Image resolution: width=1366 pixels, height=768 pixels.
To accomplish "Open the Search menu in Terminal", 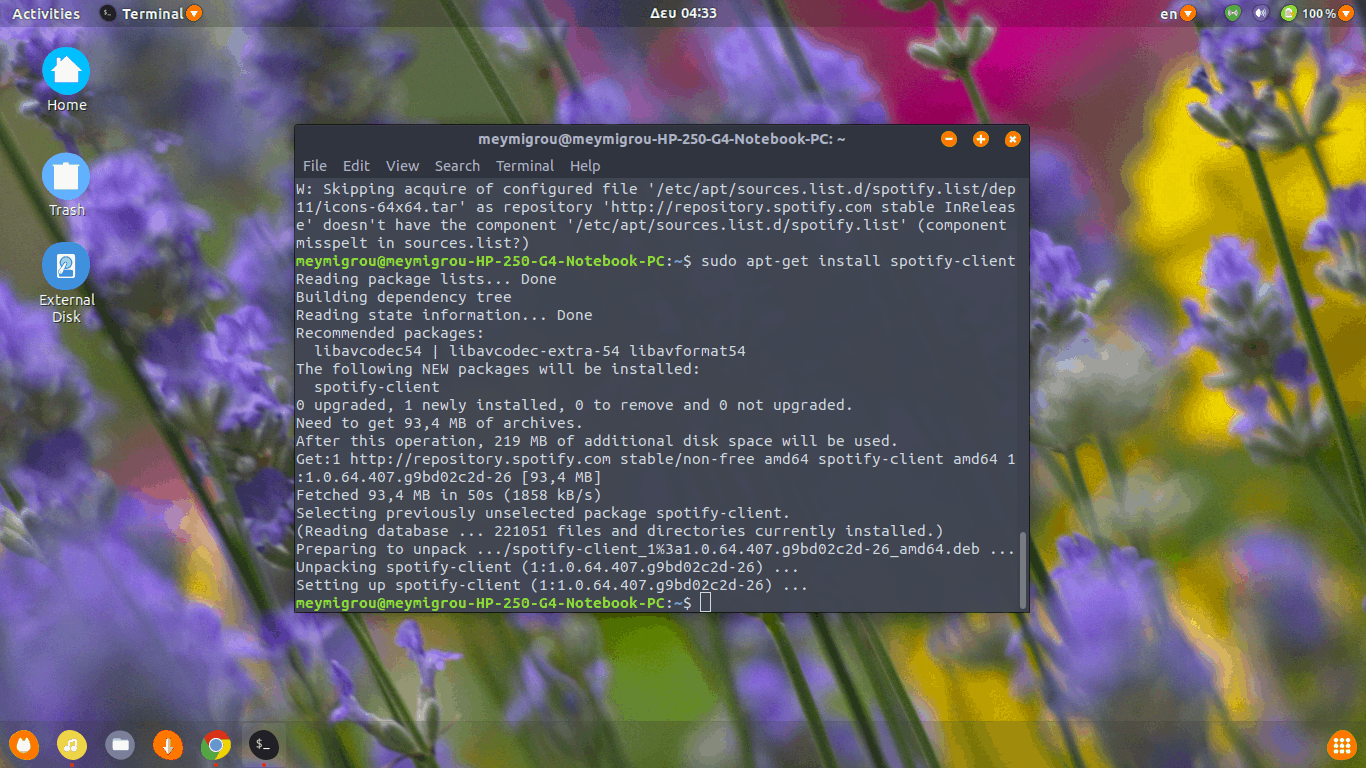I will coord(457,166).
